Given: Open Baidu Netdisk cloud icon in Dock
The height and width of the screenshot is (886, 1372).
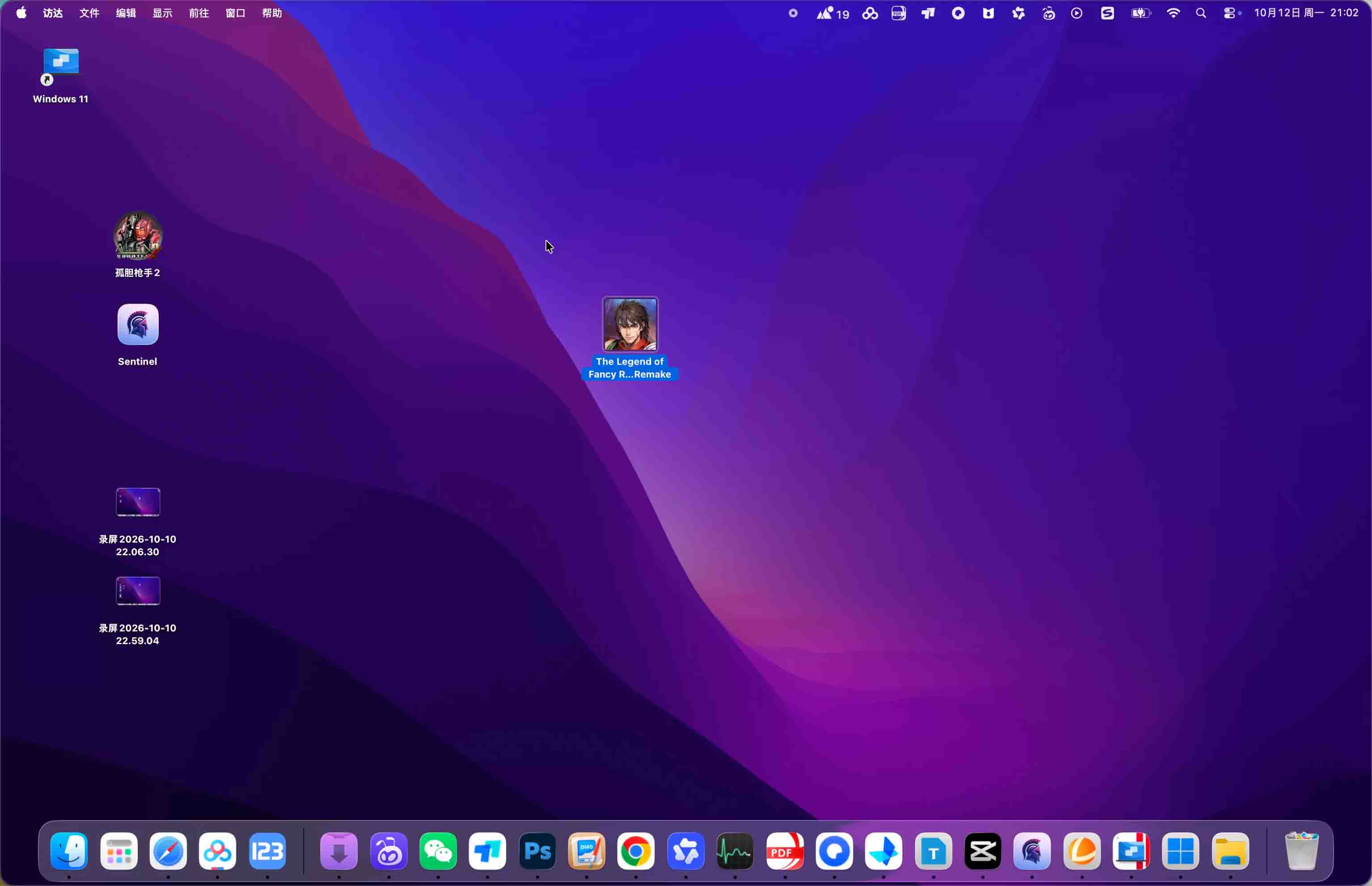Looking at the screenshot, I should click(x=217, y=851).
